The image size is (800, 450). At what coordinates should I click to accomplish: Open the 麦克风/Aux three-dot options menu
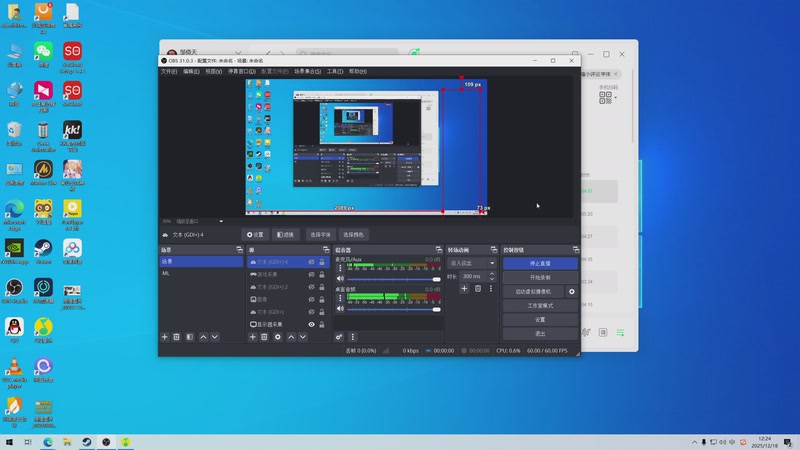(340, 268)
